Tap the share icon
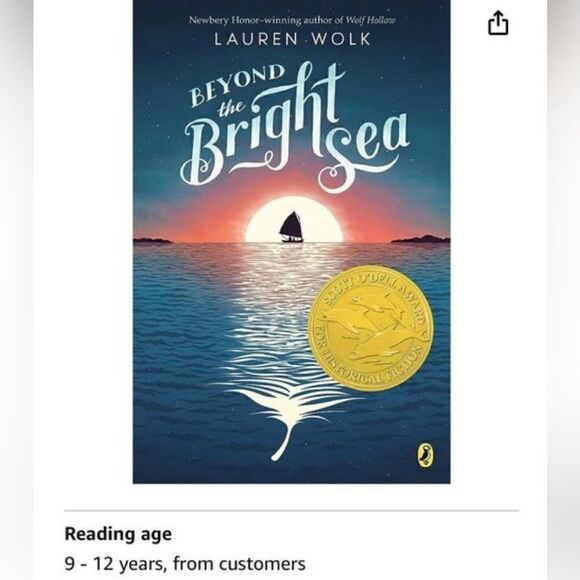 pyautogui.click(x=498, y=23)
